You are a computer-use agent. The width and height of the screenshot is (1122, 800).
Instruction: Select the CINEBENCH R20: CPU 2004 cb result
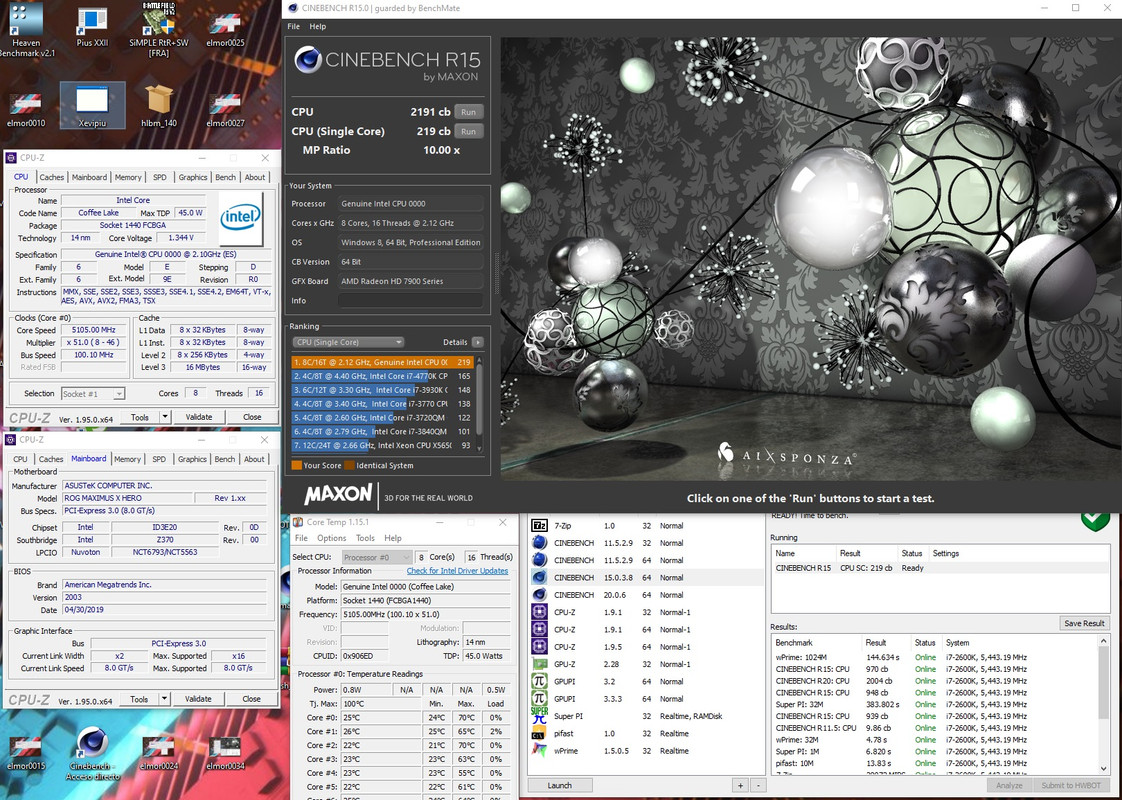tap(935, 681)
